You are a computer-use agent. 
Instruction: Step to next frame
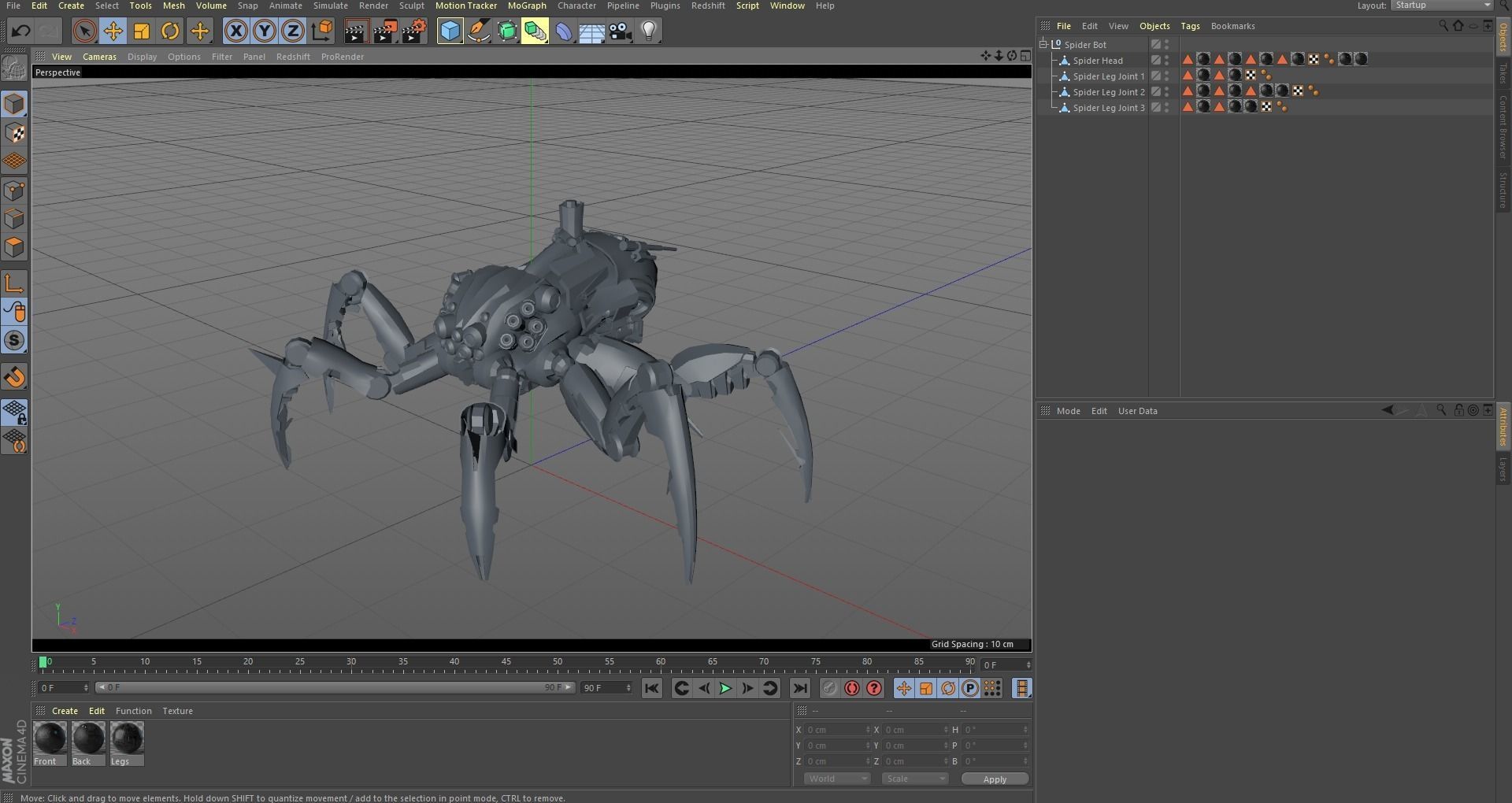pos(747,688)
